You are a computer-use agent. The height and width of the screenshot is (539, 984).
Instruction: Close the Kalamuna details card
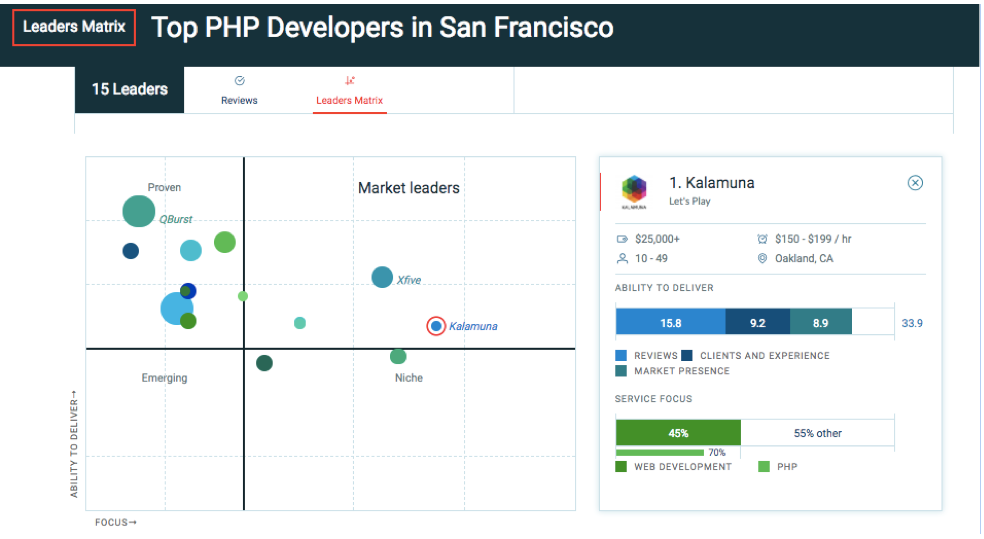pyautogui.click(x=915, y=183)
